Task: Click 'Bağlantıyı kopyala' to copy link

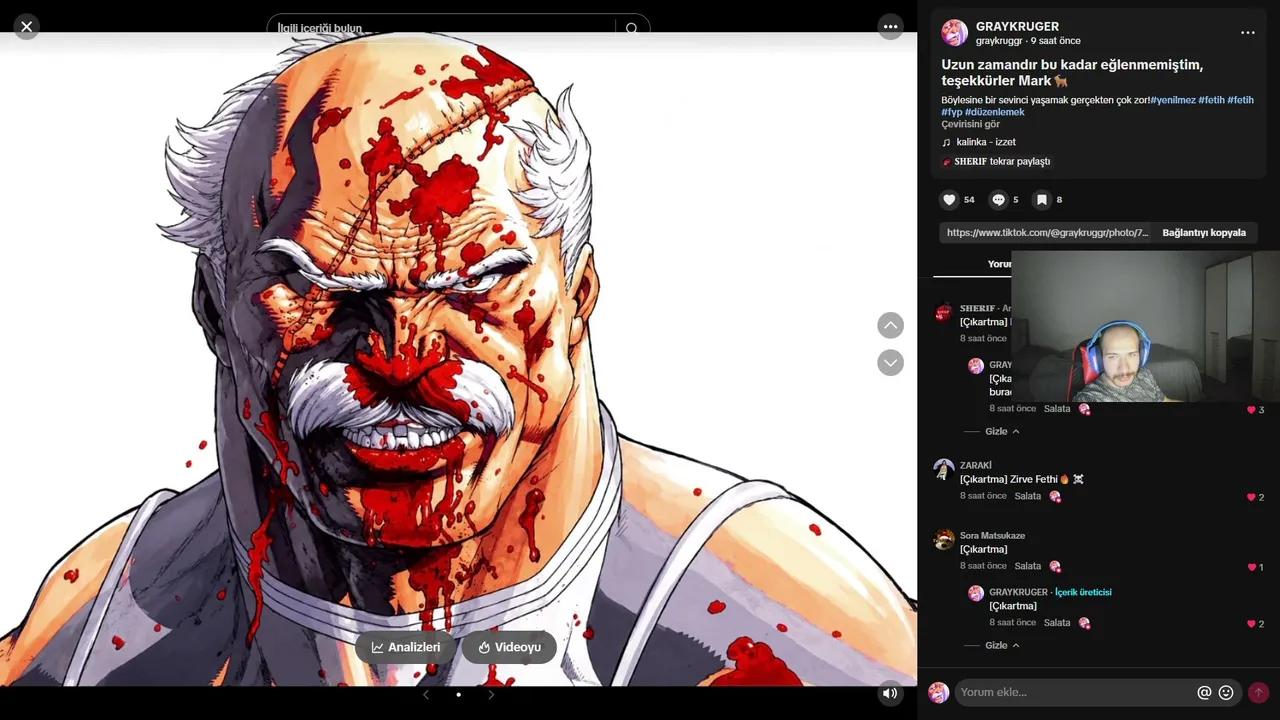Action: 1204,233
